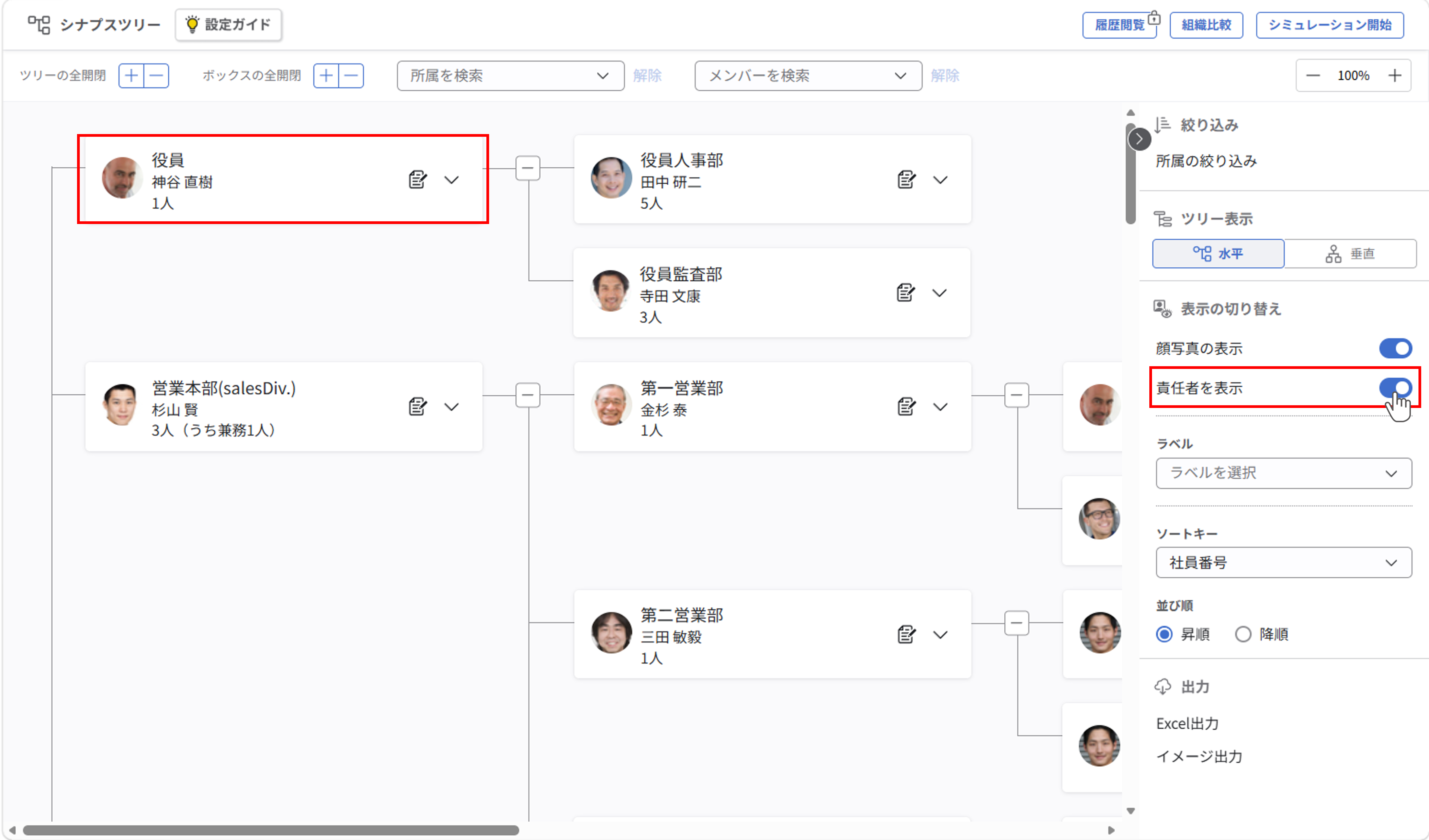Screen dimensions: 1429x840
Task: Collapse the 第二営業部 branch minus node
Action: (x=1017, y=623)
